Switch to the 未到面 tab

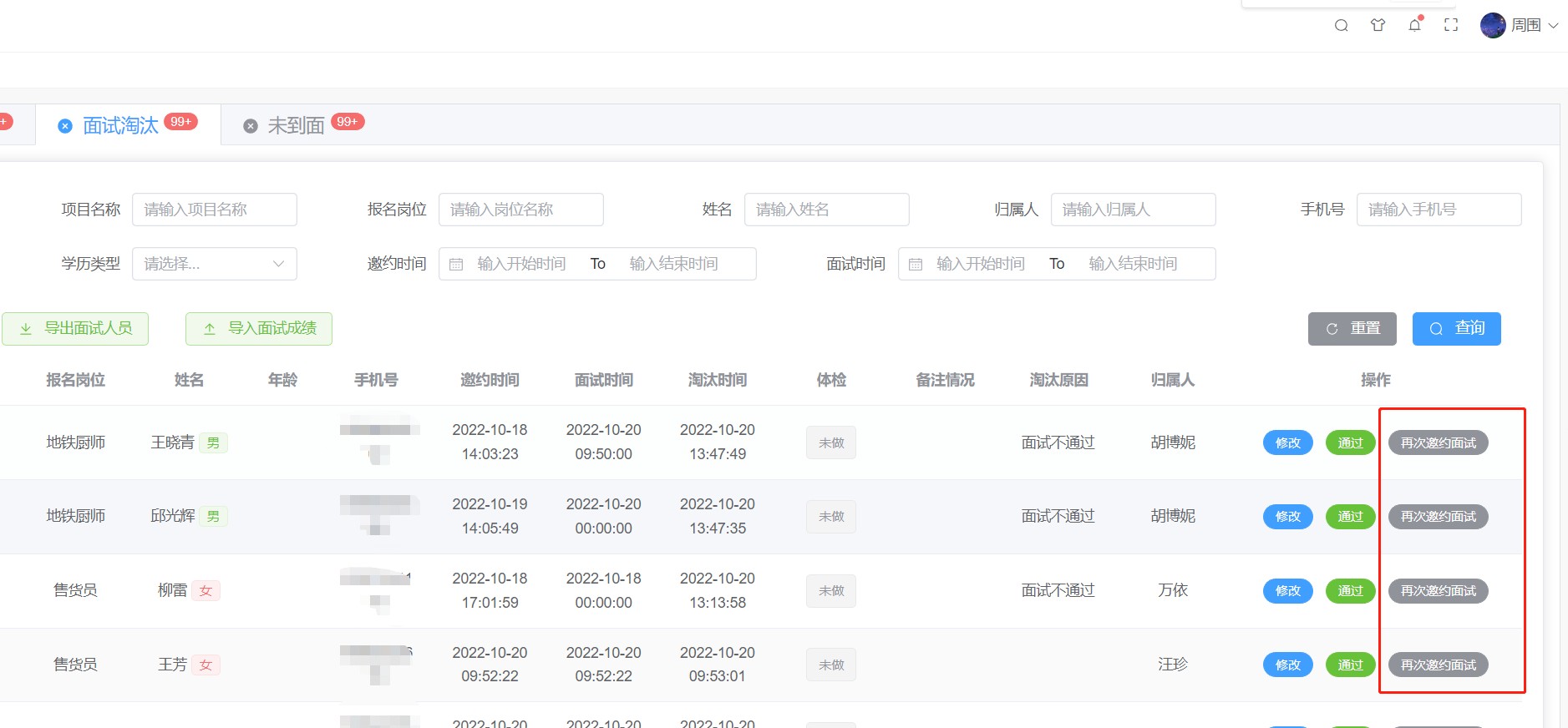pos(296,126)
